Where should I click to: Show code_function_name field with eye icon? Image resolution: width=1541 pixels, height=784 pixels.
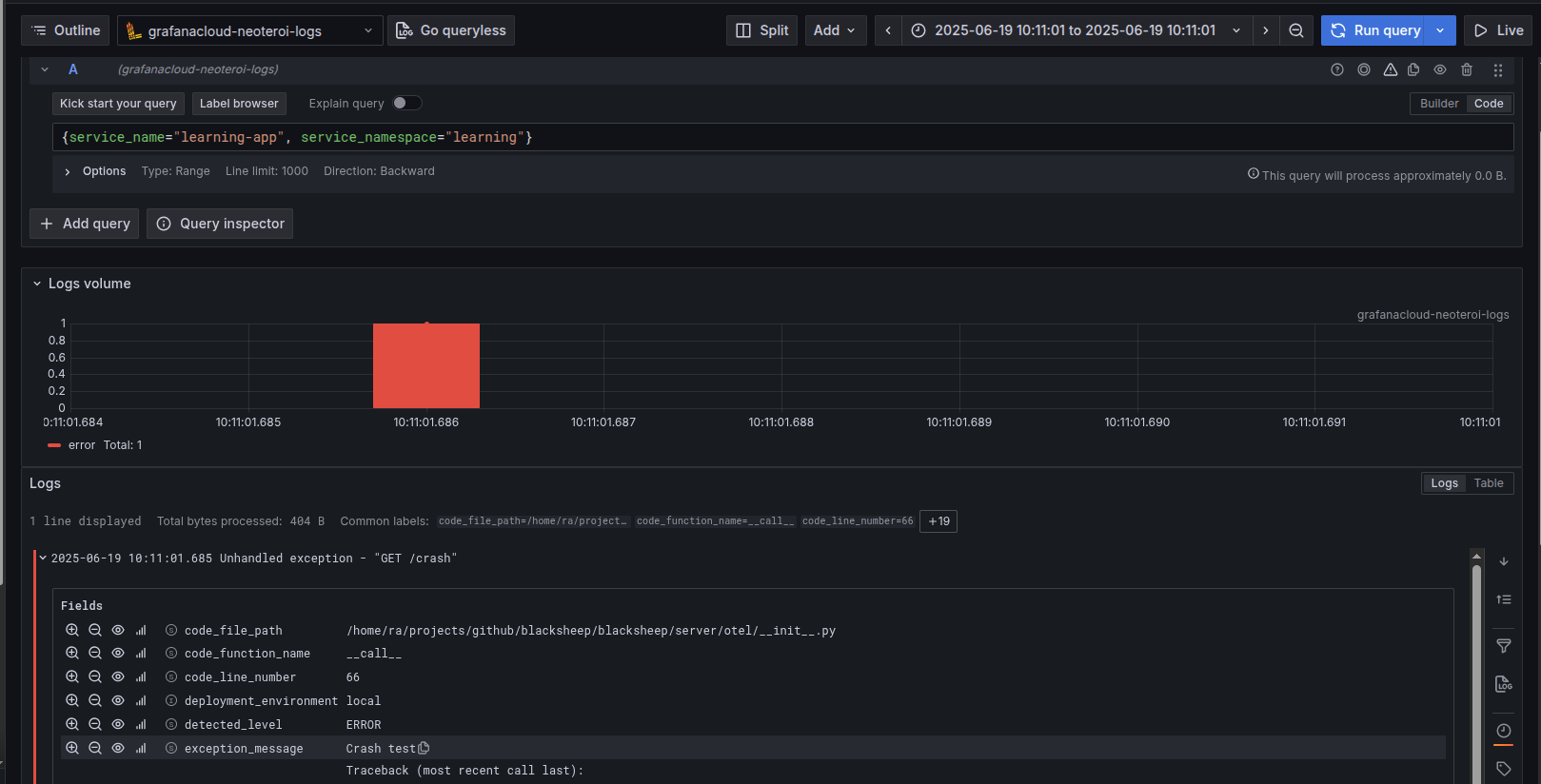pos(118,654)
